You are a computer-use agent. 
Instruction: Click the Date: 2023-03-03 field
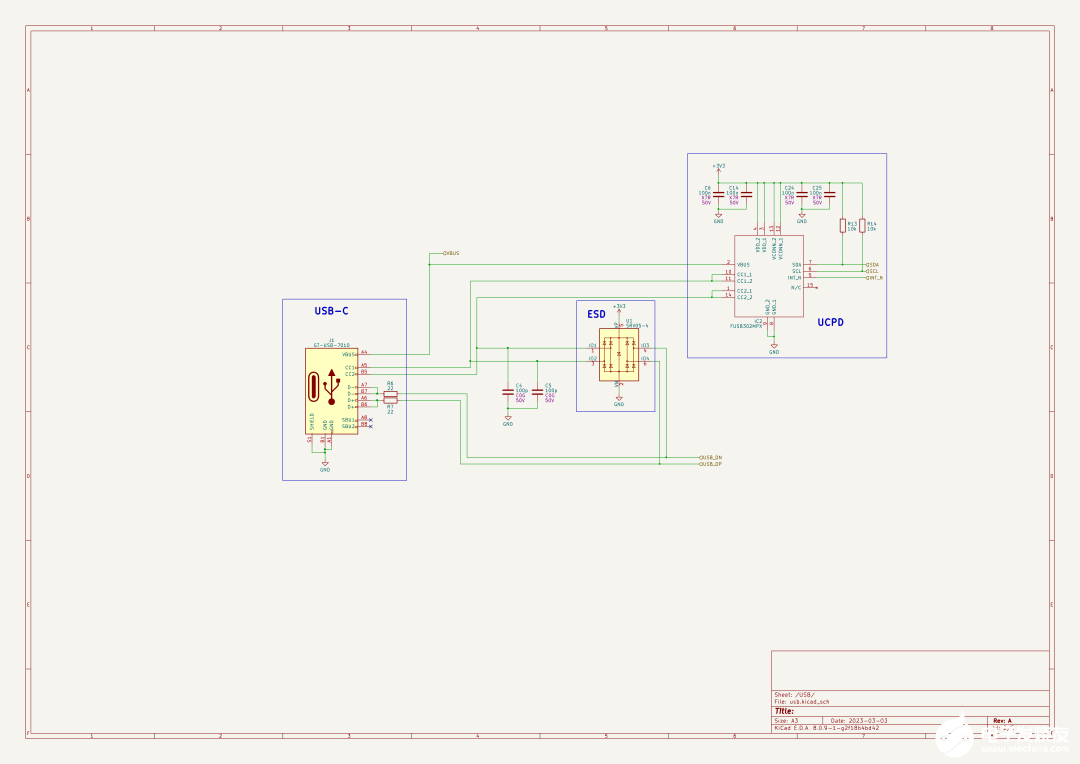[859, 721]
